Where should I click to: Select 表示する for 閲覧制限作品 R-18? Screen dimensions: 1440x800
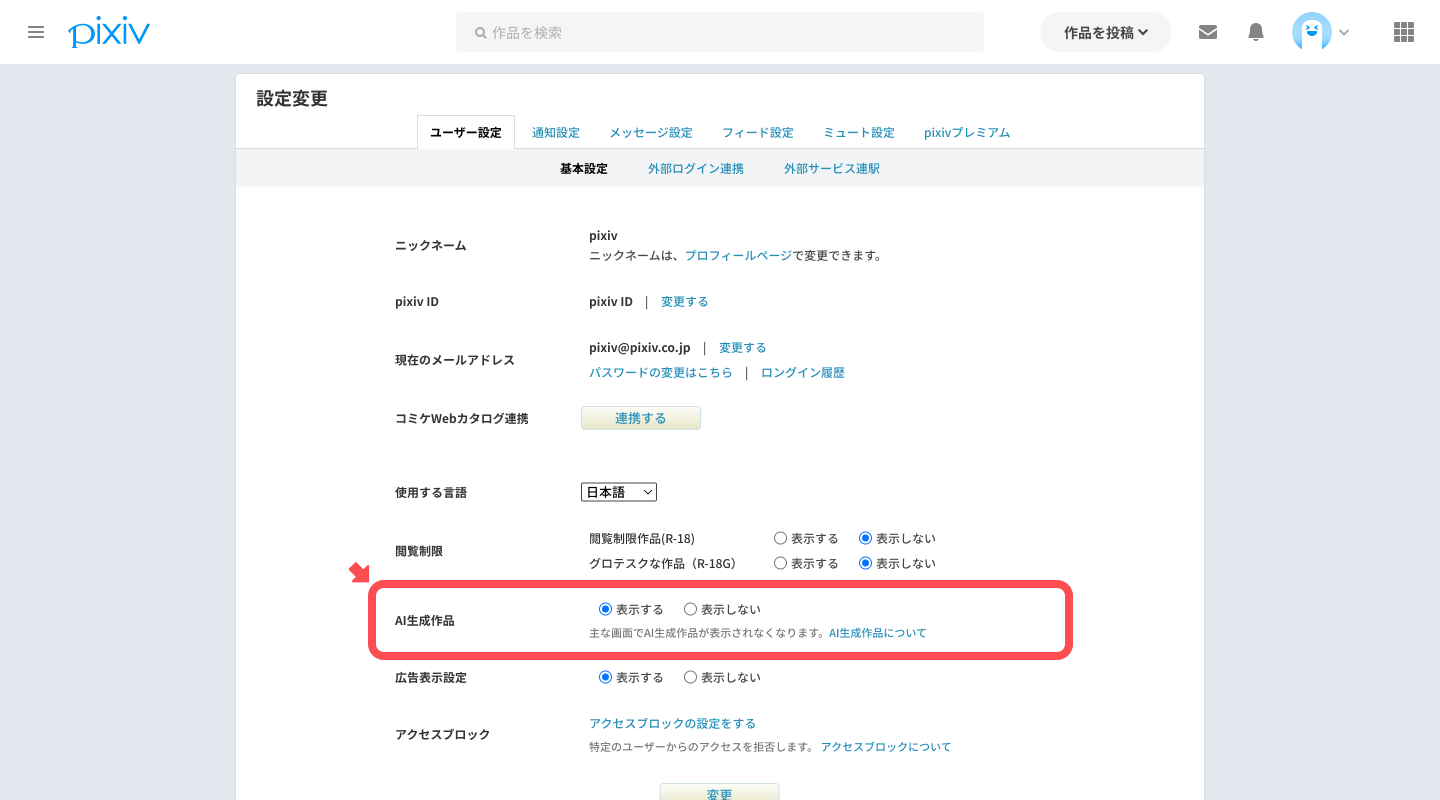click(781, 538)
